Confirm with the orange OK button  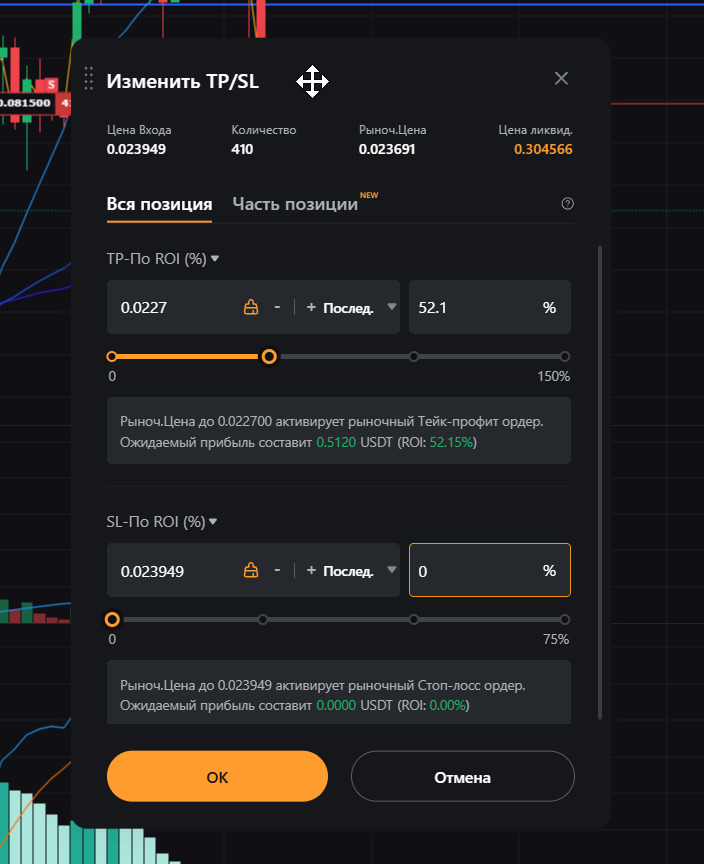click(x=217, y=777)
